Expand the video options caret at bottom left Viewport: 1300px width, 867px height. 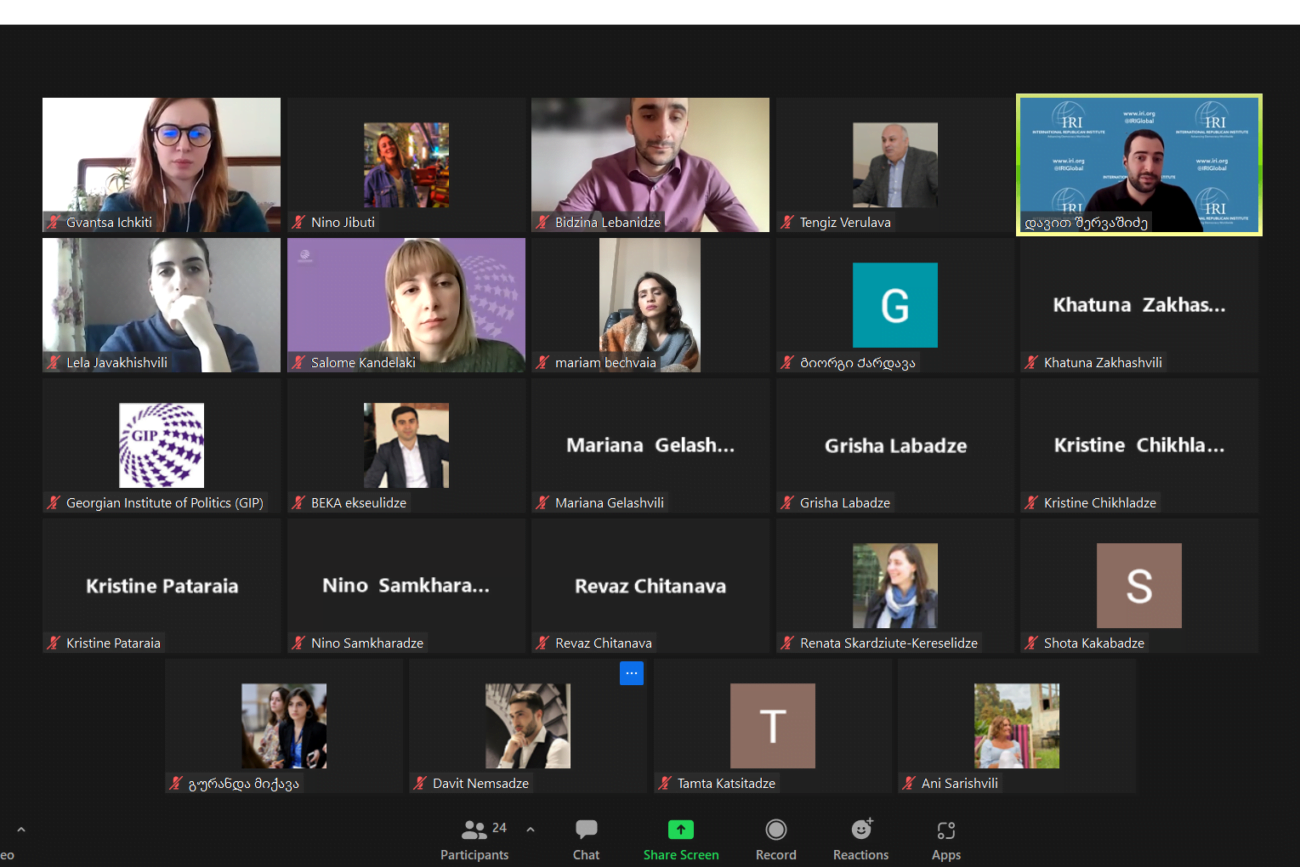[21, 829]
